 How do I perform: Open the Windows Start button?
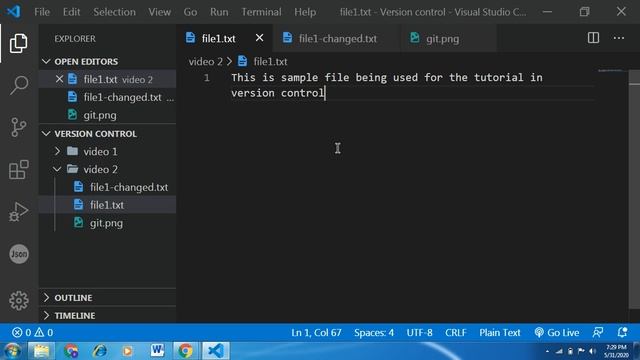(12, 351)
